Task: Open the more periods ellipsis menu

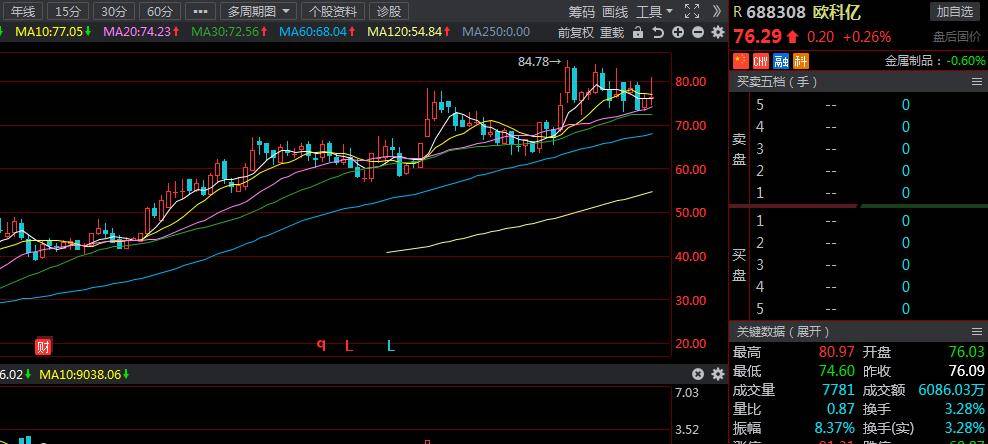Action: click(201, 11)
